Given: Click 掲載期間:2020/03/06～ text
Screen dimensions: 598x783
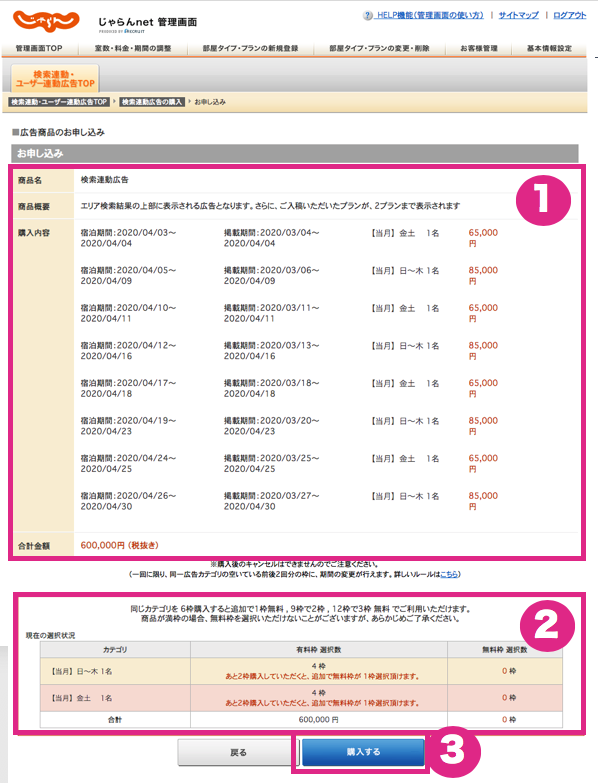Looking at the screenshot, I should tap(272, 270).
